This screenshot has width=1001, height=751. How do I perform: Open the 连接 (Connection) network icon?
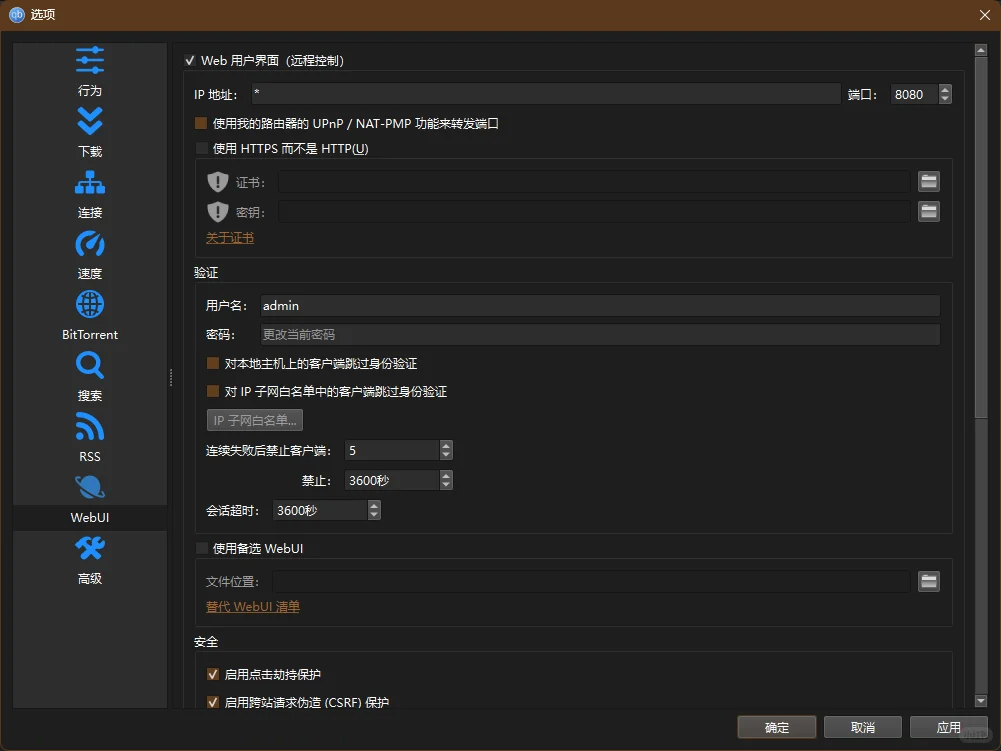[x=89, y=182]
